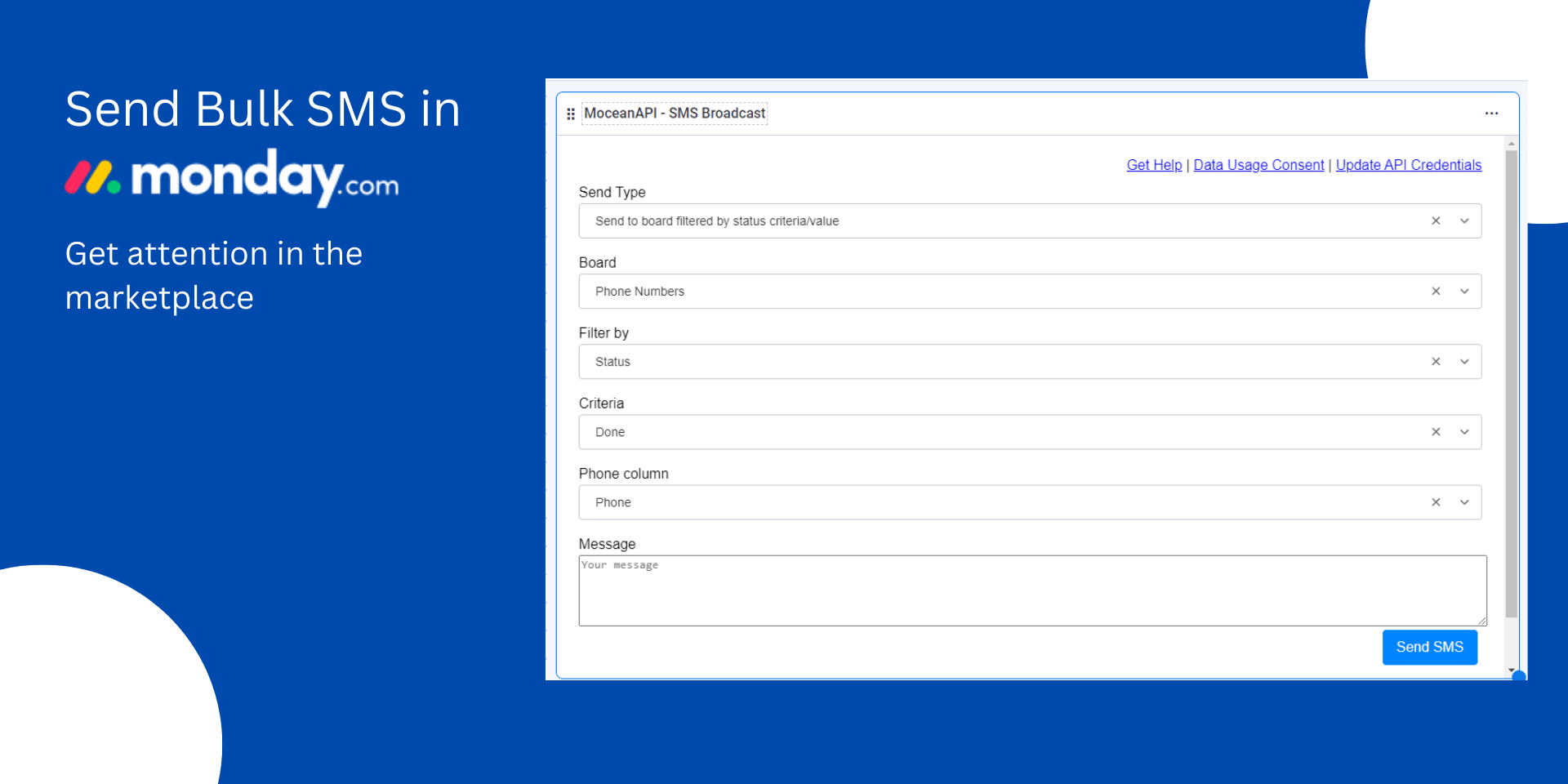
Task: Open the Get Help link
Action: [1154, 165]
